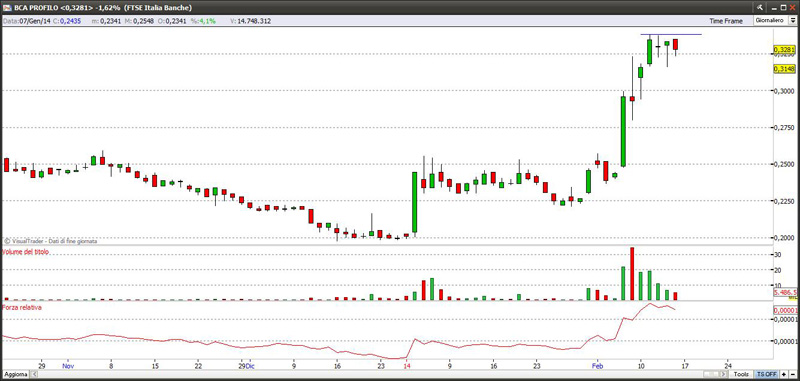Open the pin/tools icon in title bar
This screenshot has height=381, width=800.
[760, 7]
